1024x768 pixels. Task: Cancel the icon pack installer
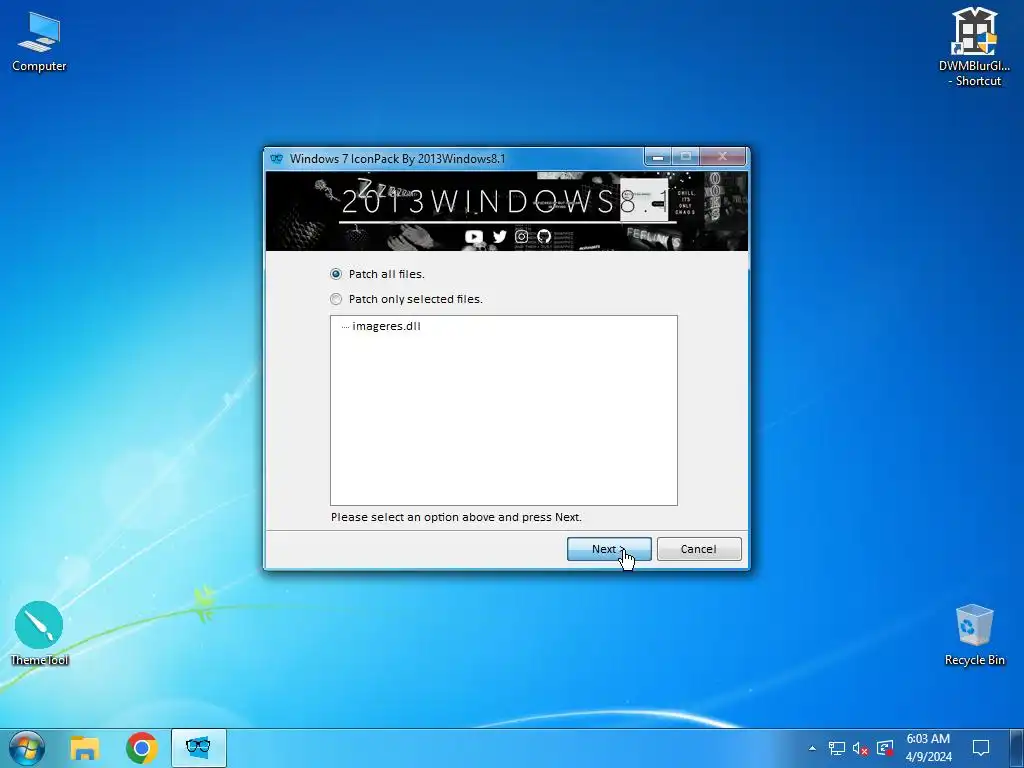coord(699,549)
